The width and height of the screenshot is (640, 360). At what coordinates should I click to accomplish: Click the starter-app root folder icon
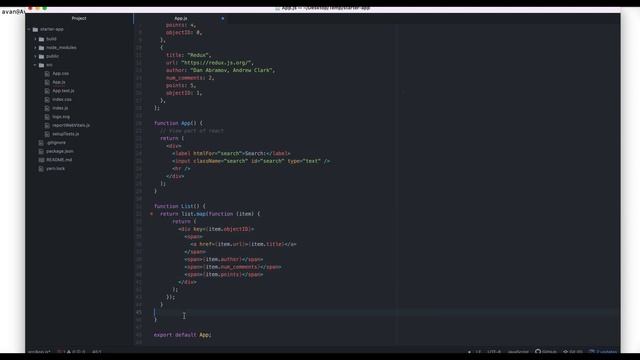click(x=36, y=29)
